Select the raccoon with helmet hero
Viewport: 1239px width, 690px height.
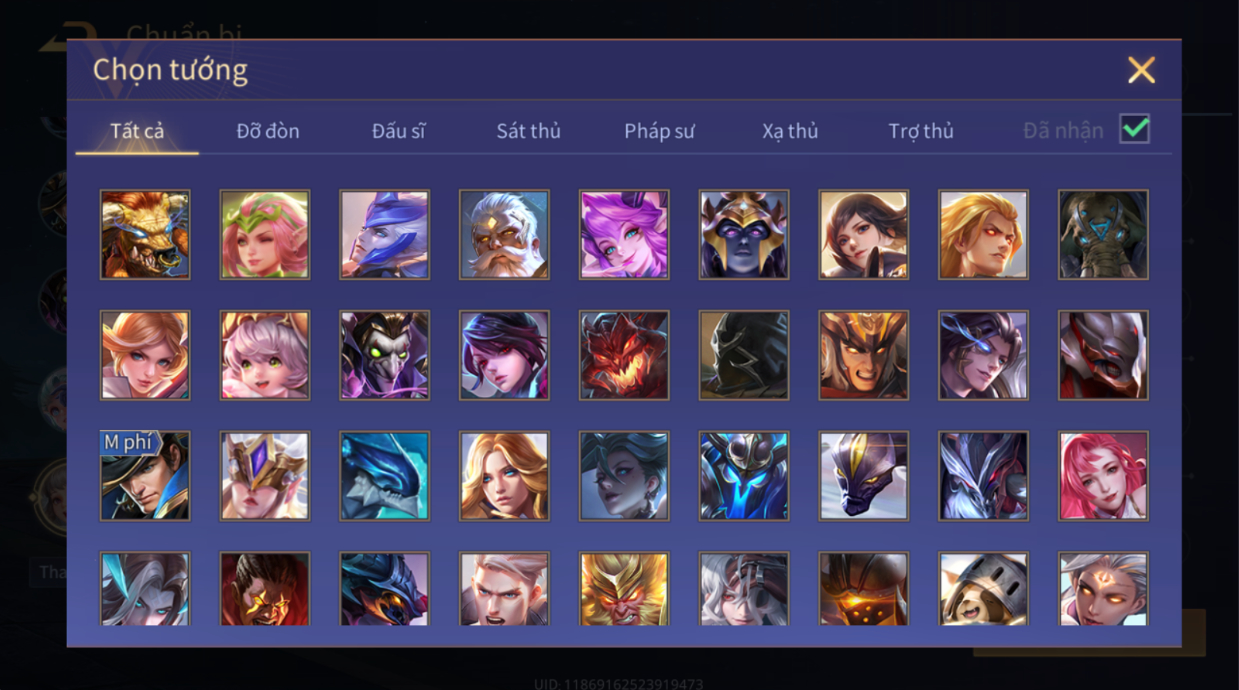point(984,589)
